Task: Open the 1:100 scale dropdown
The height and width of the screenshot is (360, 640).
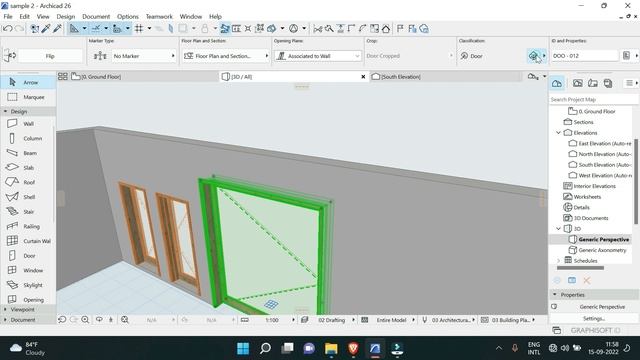Action: pos(271,320)
